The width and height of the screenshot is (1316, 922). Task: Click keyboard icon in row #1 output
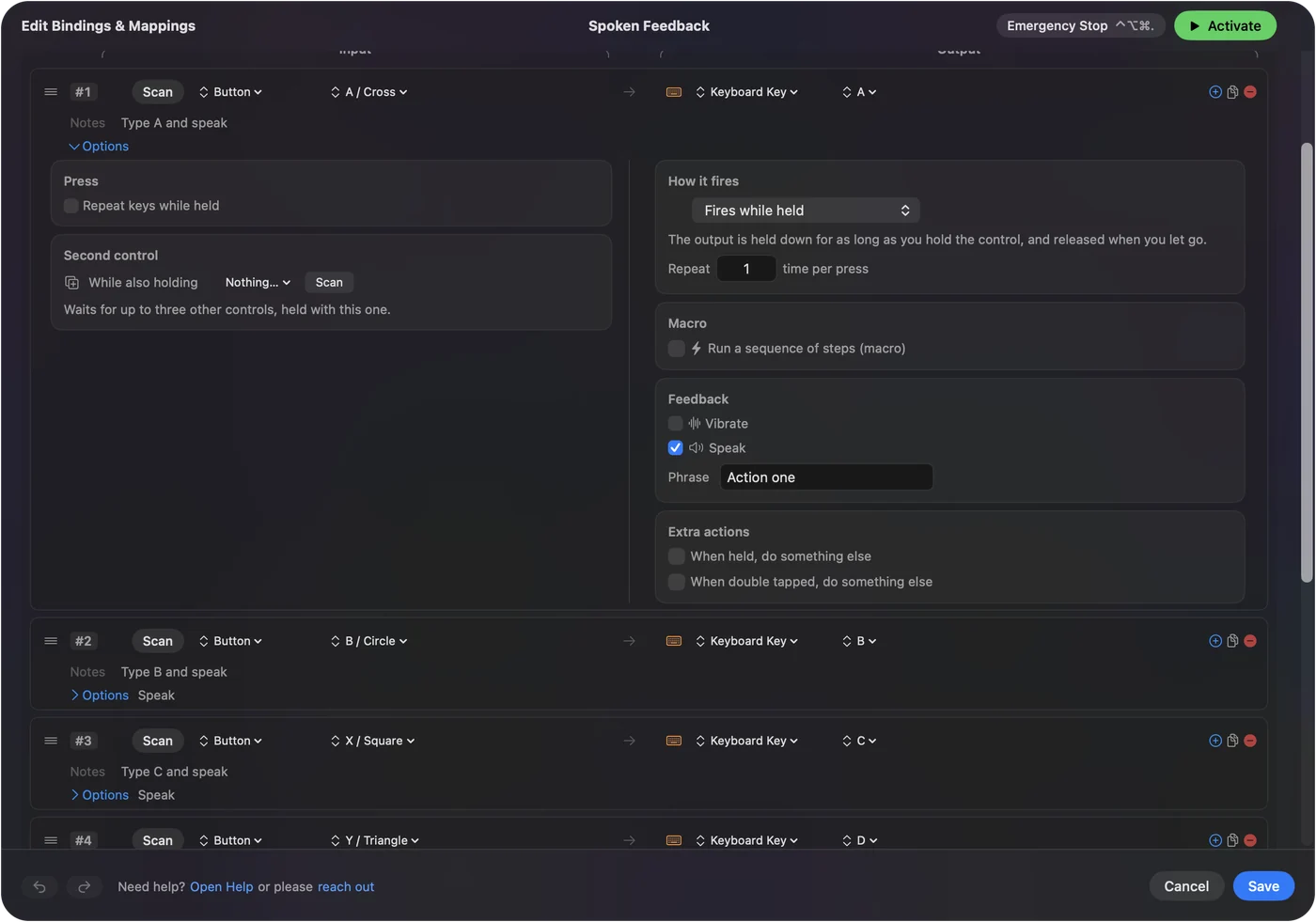click(x=674, y=92)
